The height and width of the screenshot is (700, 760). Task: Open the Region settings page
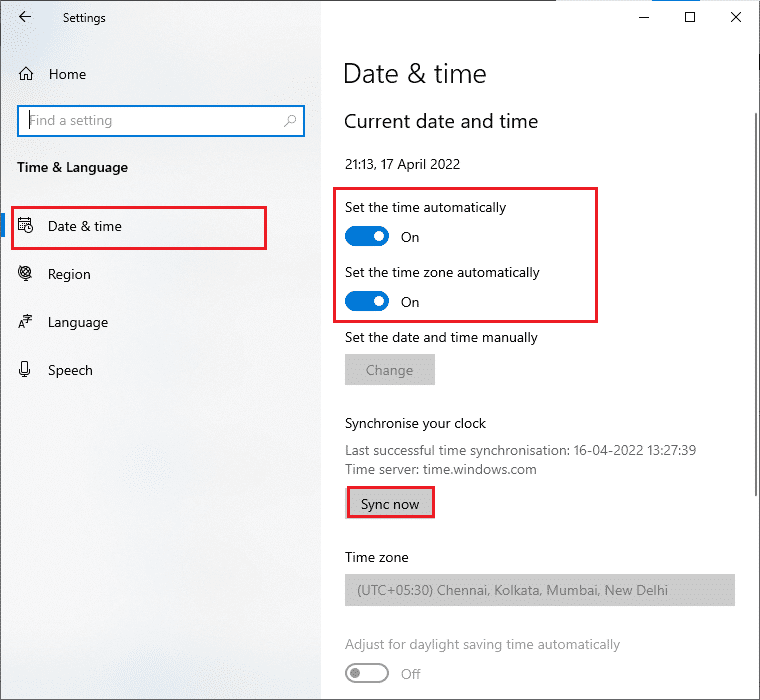69,274
